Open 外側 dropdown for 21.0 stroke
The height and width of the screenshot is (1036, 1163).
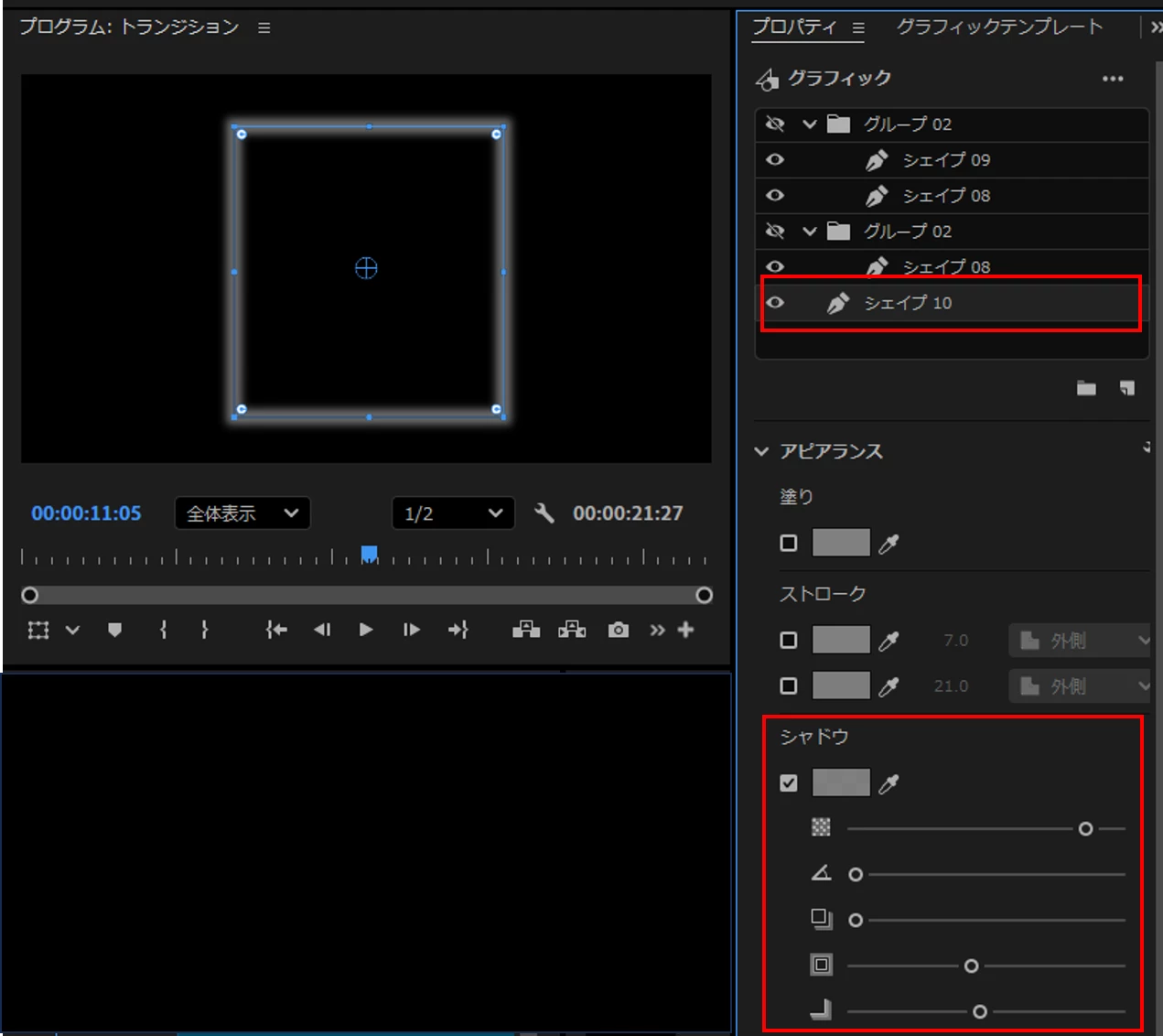coord(1080,686)
